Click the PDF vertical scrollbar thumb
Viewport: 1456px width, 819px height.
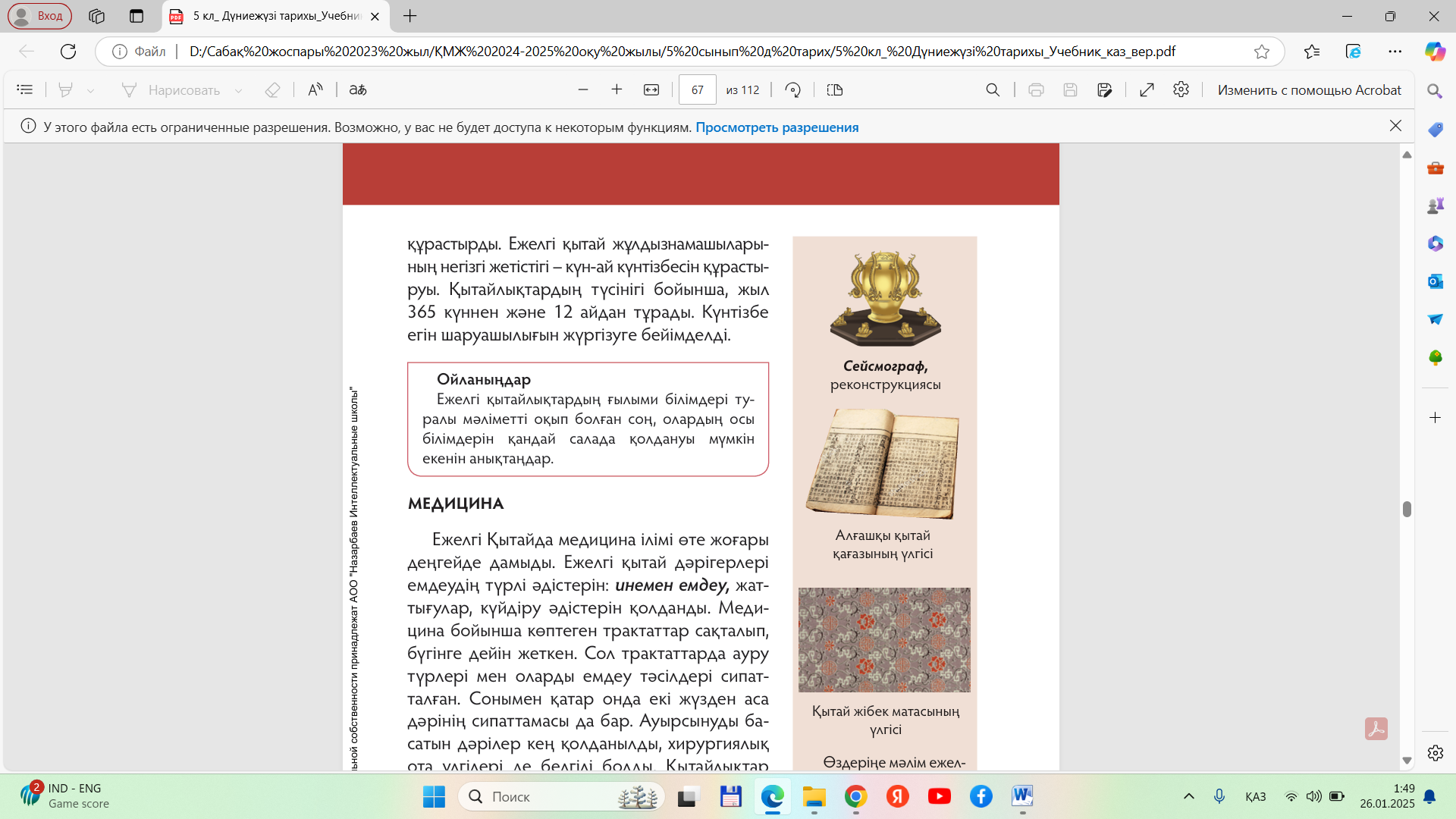click(x=1407, y=509)
